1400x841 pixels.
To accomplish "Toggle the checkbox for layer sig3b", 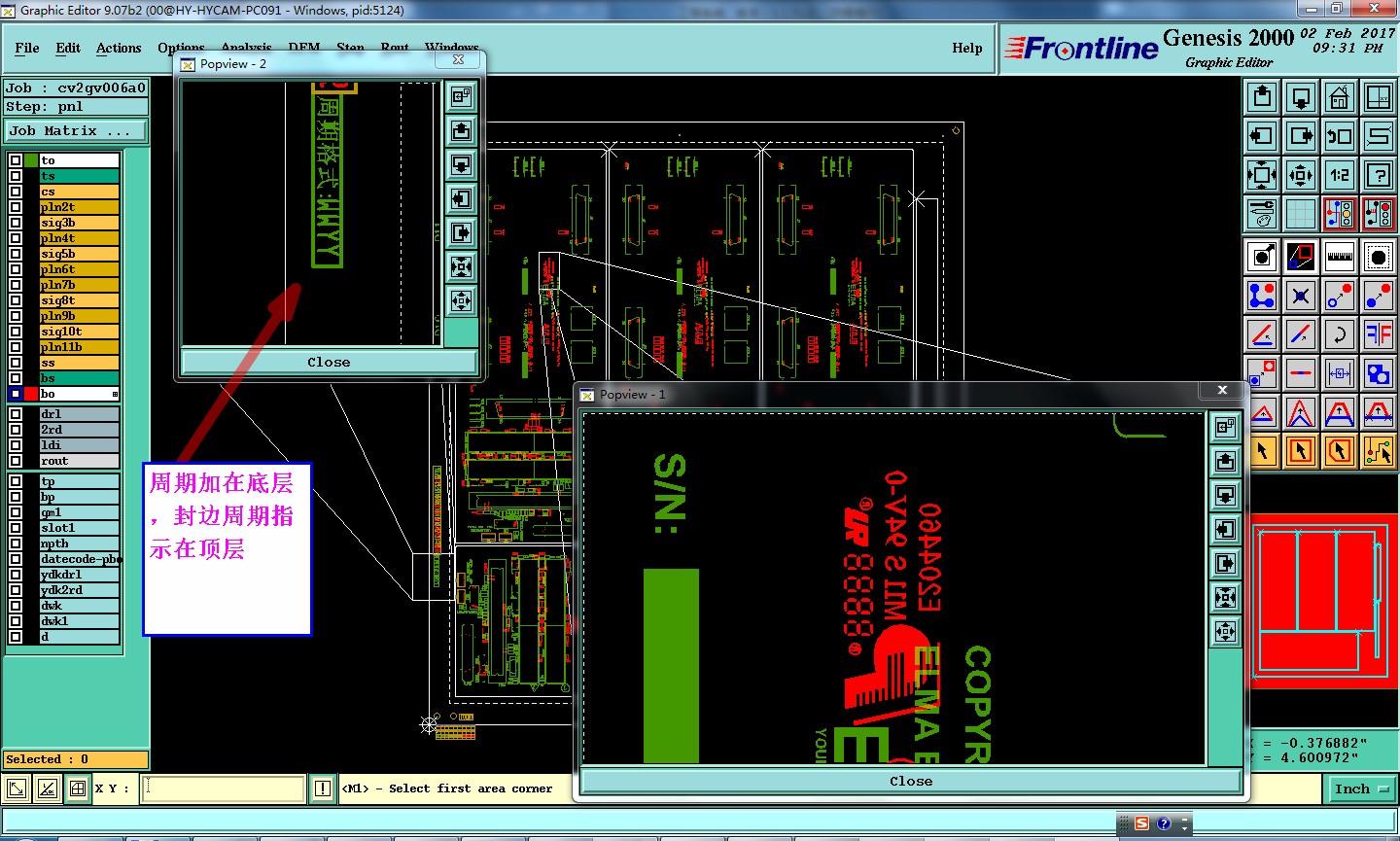I will pyautogui.click(x=16, y=223).
